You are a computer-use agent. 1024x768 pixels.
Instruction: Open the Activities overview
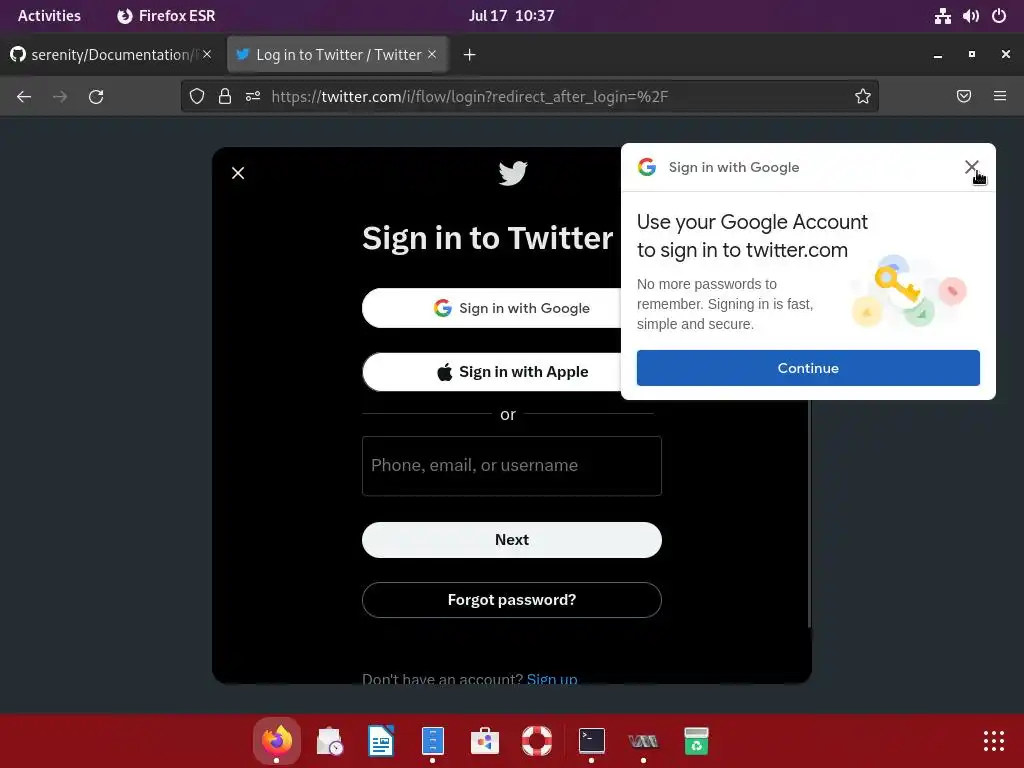49,16
